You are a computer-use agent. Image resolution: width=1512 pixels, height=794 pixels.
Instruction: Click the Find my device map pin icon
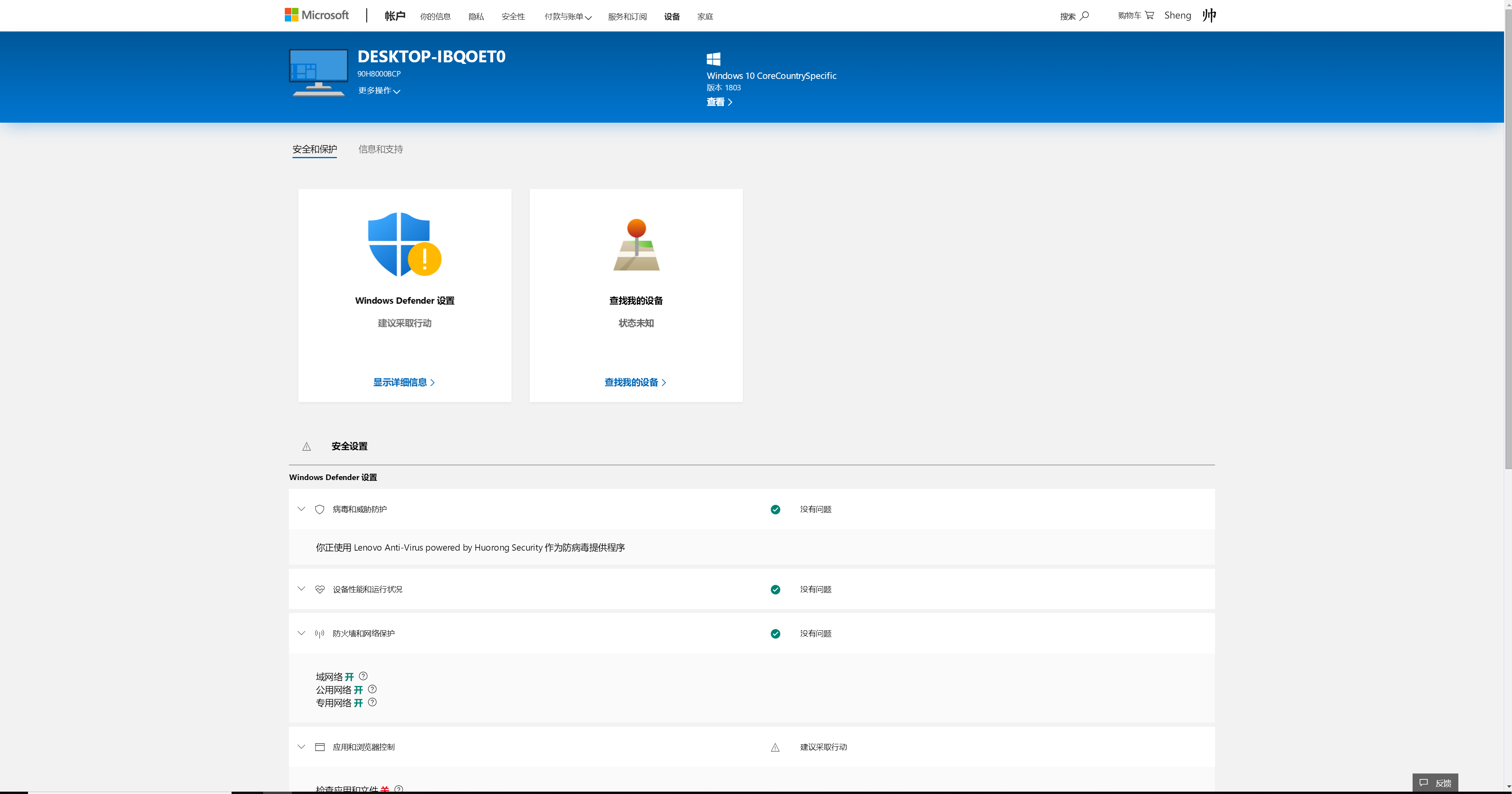(x=636, y=244)
